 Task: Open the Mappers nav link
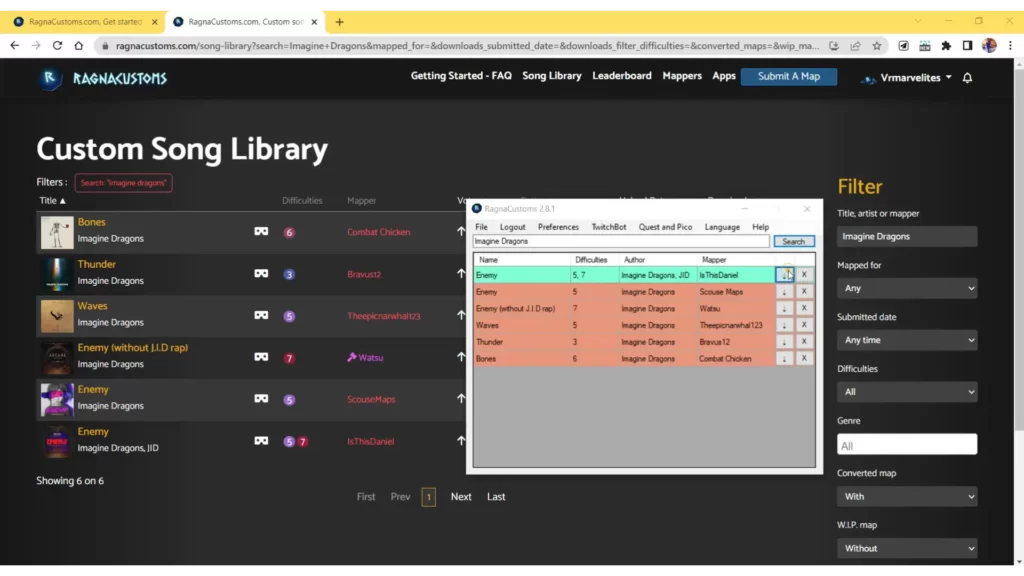point(682,76)
